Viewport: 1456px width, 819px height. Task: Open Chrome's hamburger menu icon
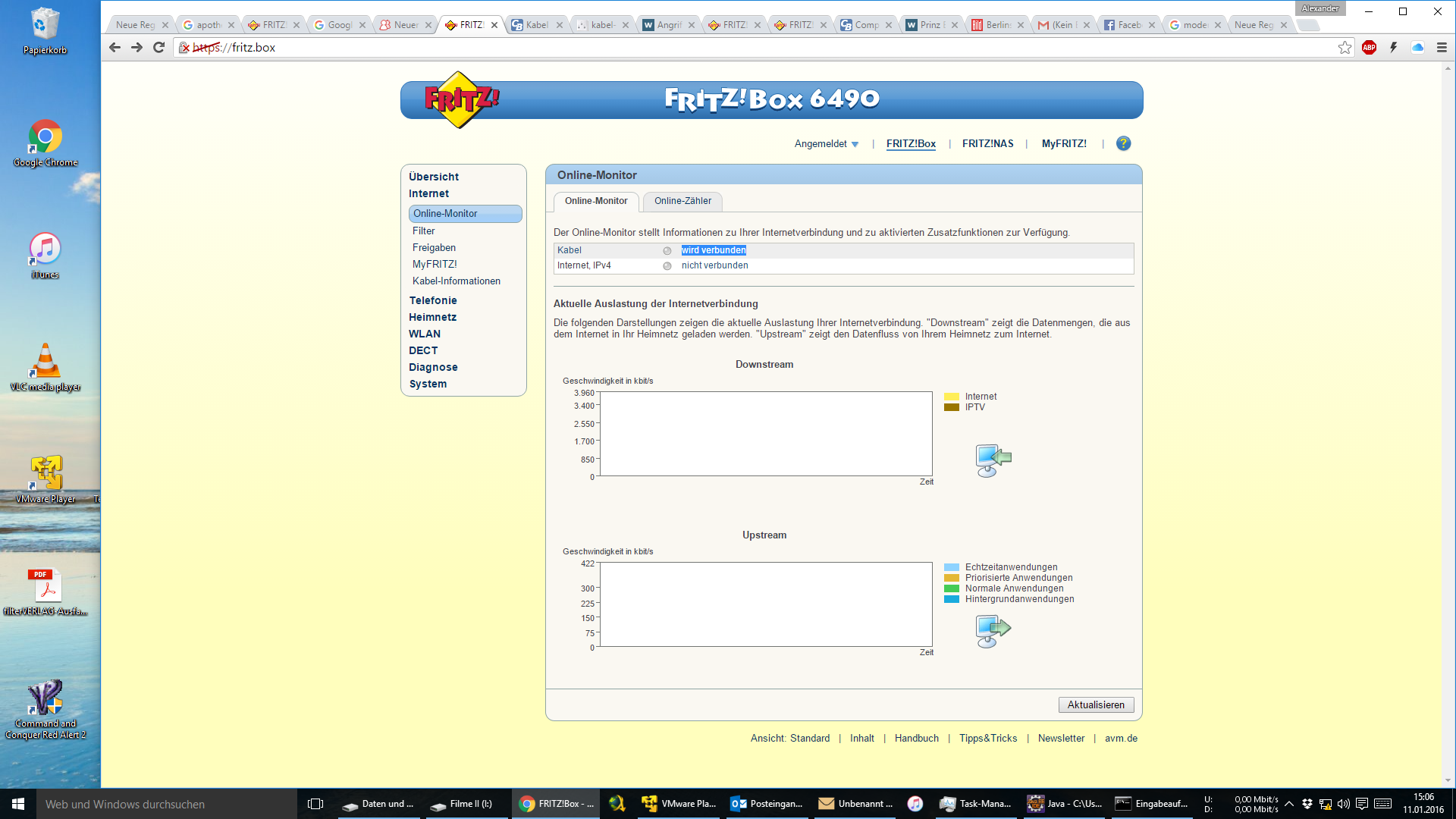[x=1442, y=48]
